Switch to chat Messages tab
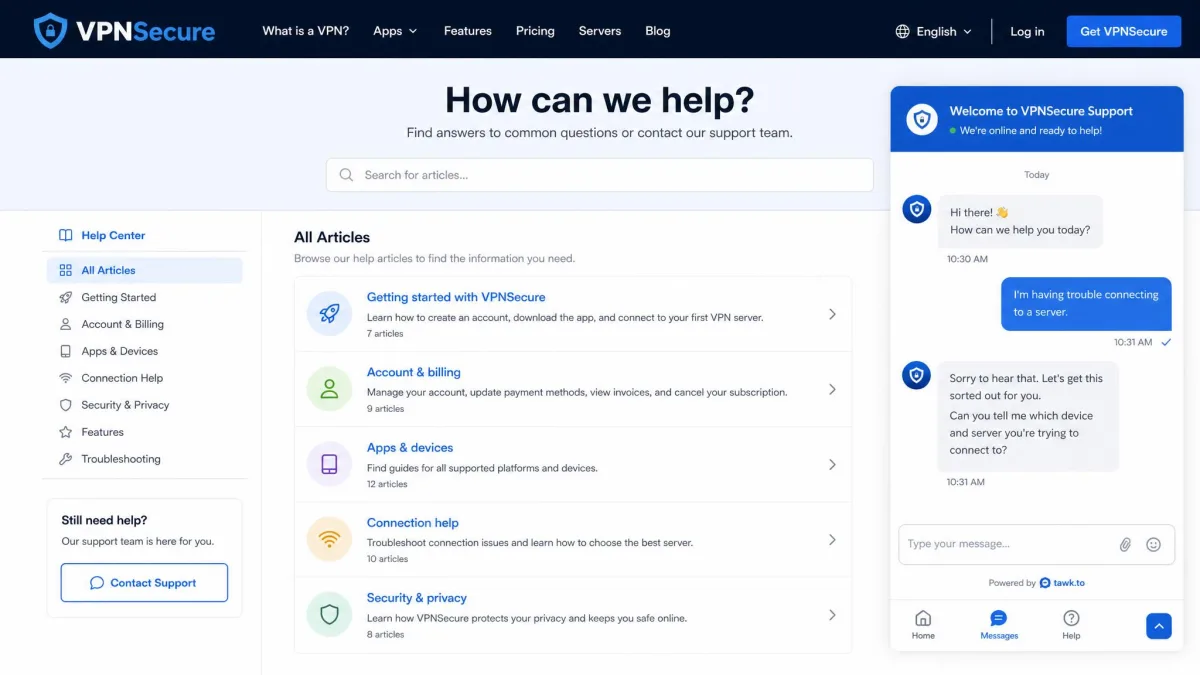The width and height of the screenshot is (1200, 675). (x=999, y=625)
